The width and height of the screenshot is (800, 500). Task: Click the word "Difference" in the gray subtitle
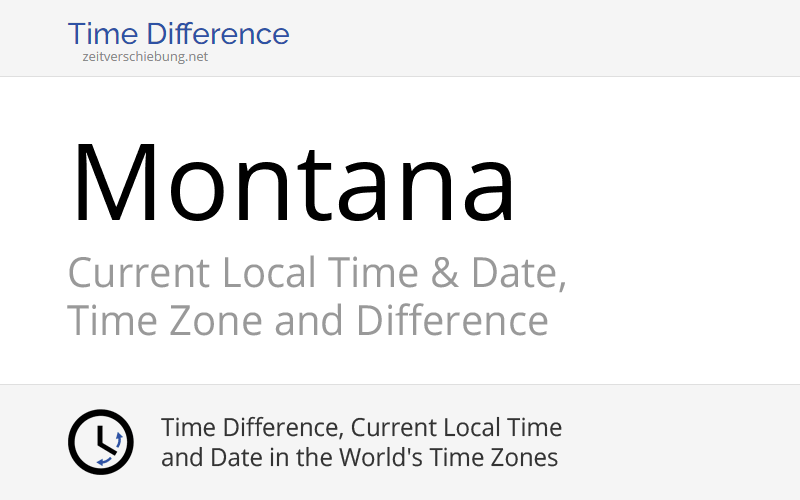(x=452, y=322)
